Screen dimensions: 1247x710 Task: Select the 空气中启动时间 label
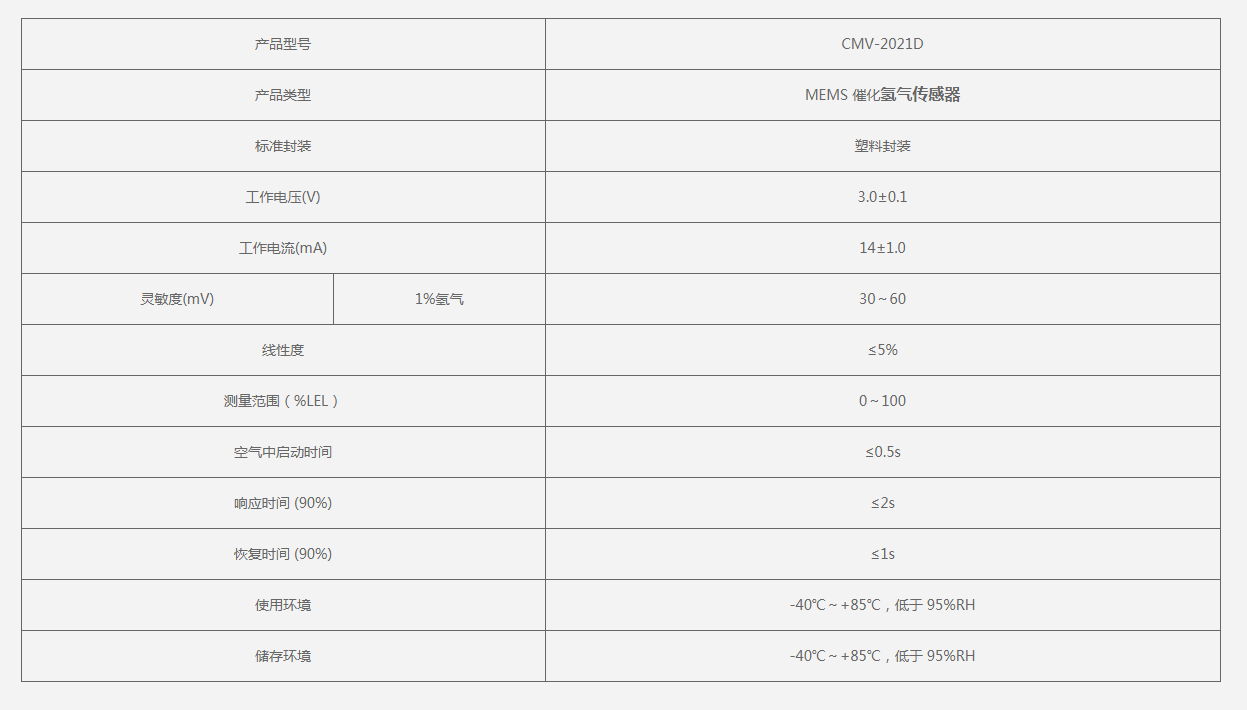283,452
